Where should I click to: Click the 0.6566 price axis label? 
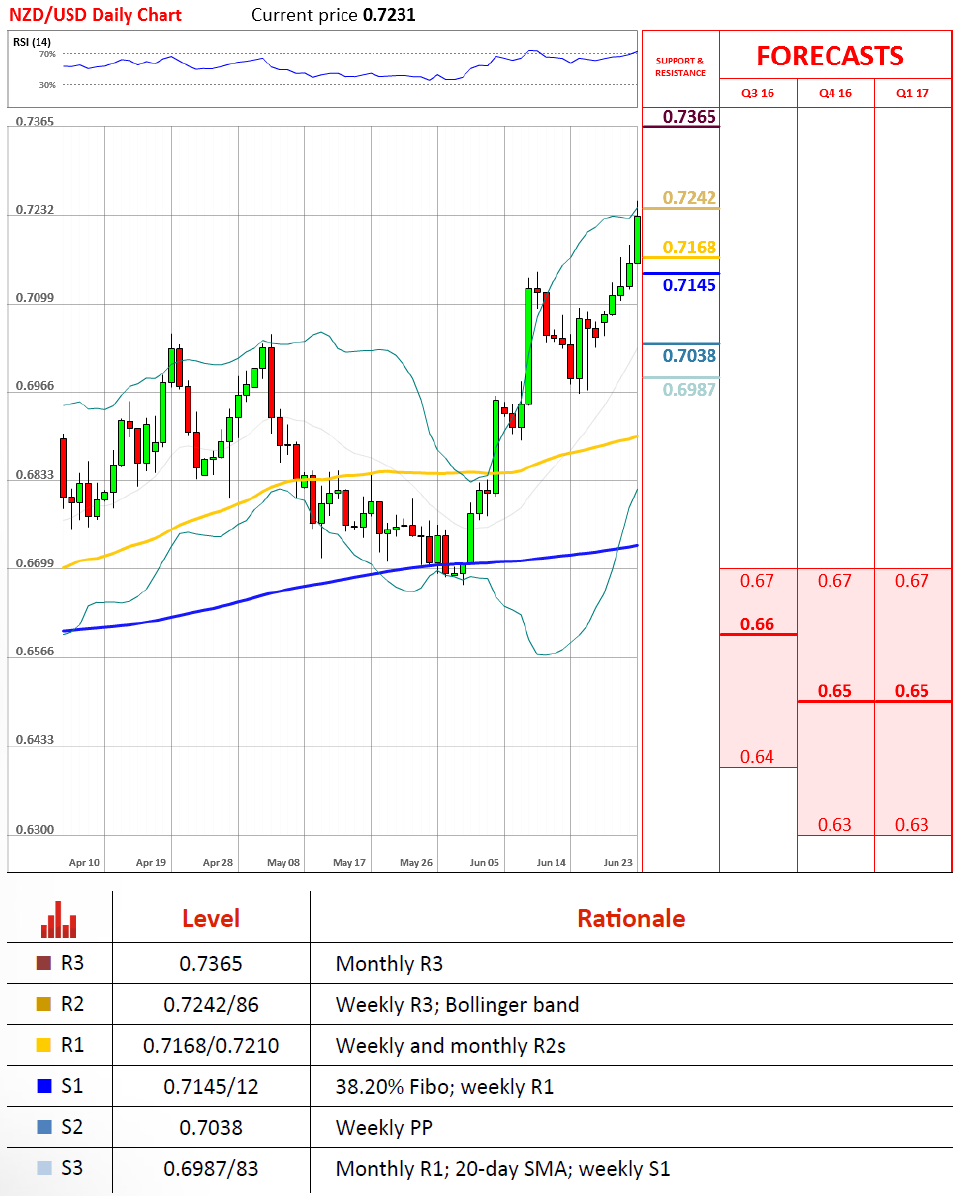coord(35,651)
